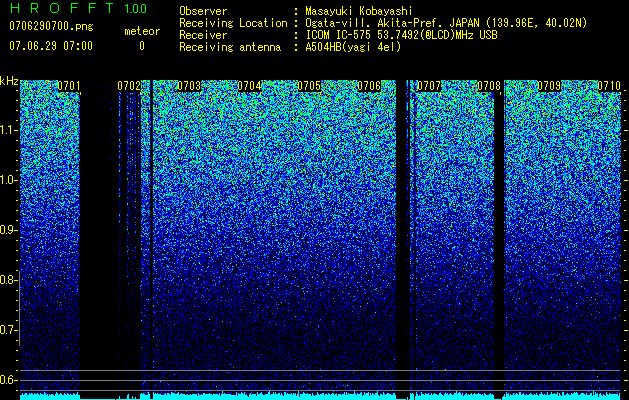Click the 0707 time marker
Viewport: 629px width, 400px height.
pos(429,86)
